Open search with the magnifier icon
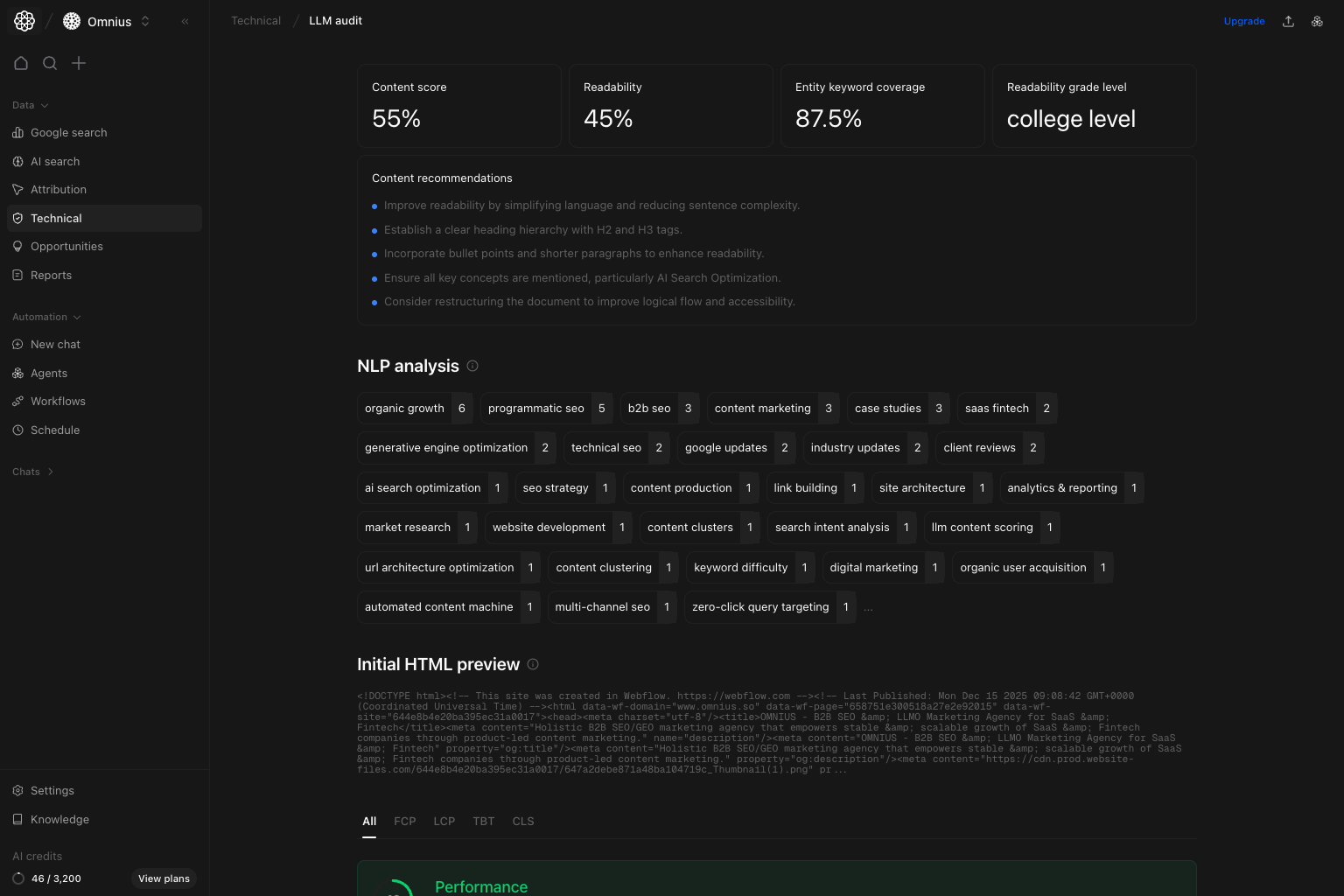Viewport: 1344px width, 896px height. point(50,63)
